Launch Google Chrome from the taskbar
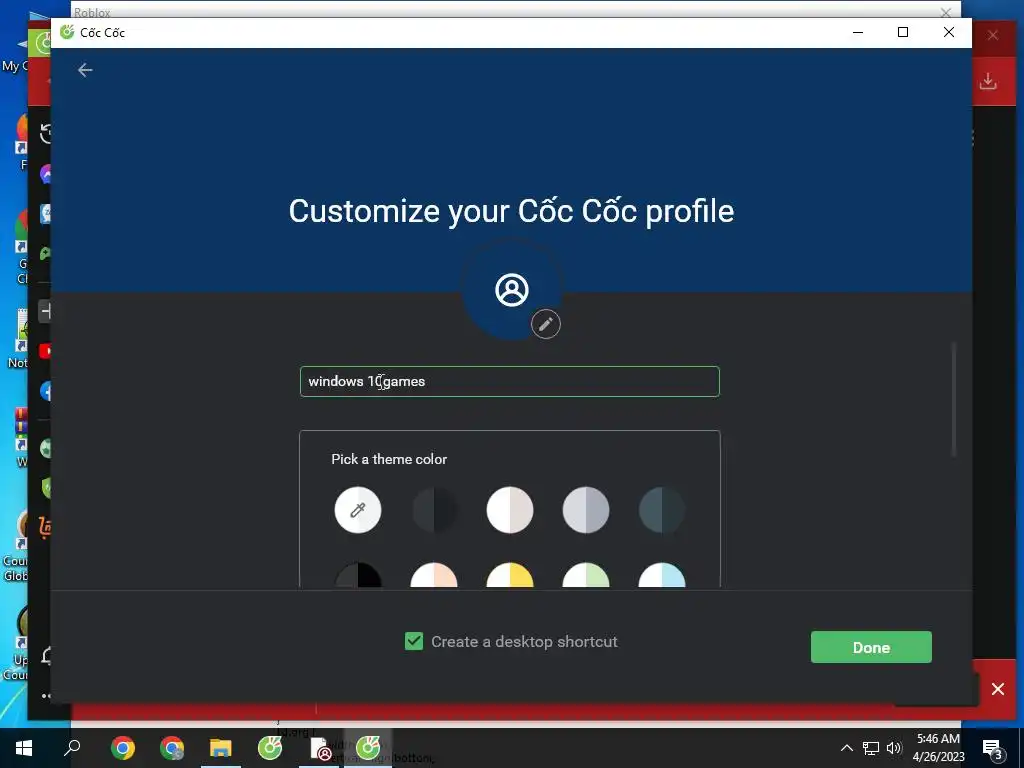 123,748
